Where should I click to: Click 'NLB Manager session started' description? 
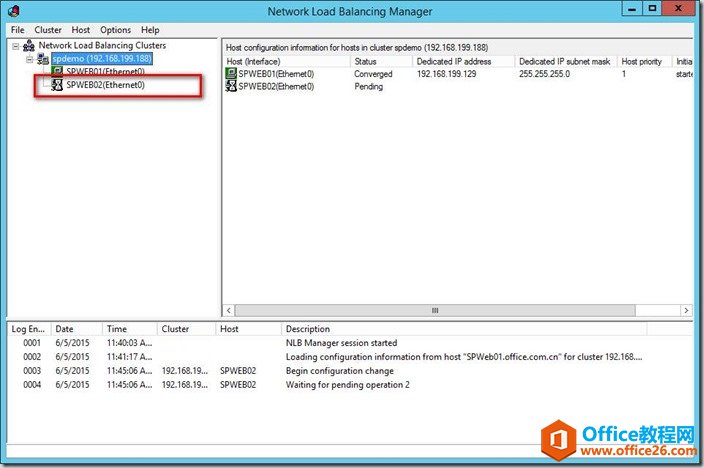[x=341, y=343]
